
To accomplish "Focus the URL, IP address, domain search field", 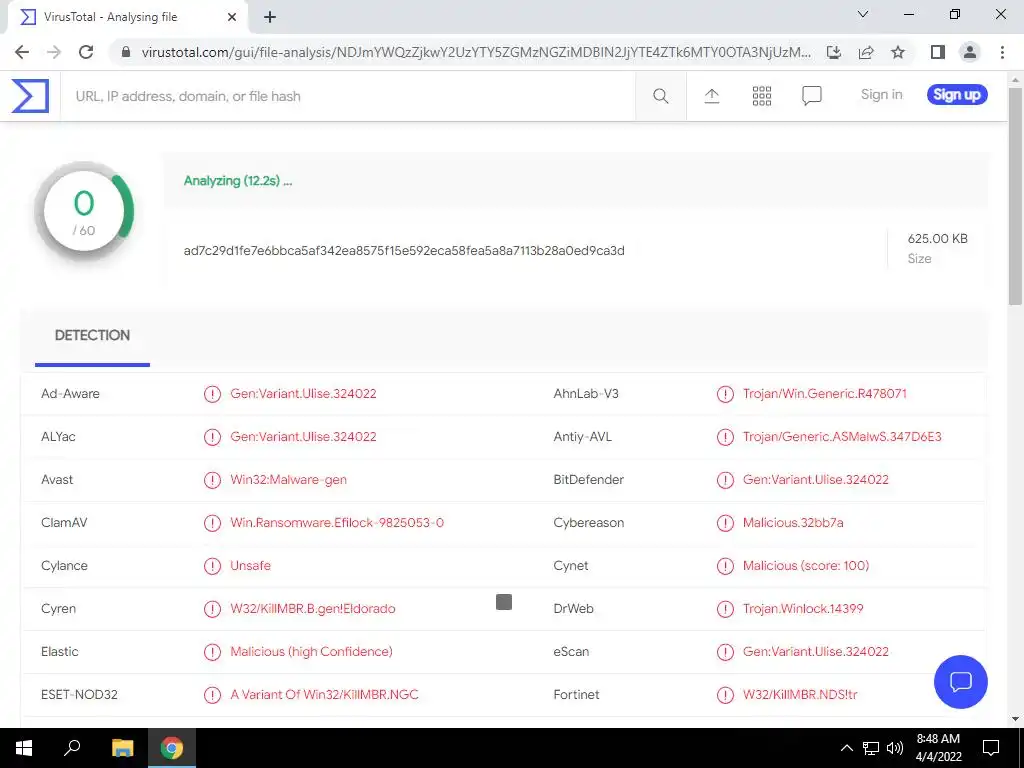I will (347, 96).
